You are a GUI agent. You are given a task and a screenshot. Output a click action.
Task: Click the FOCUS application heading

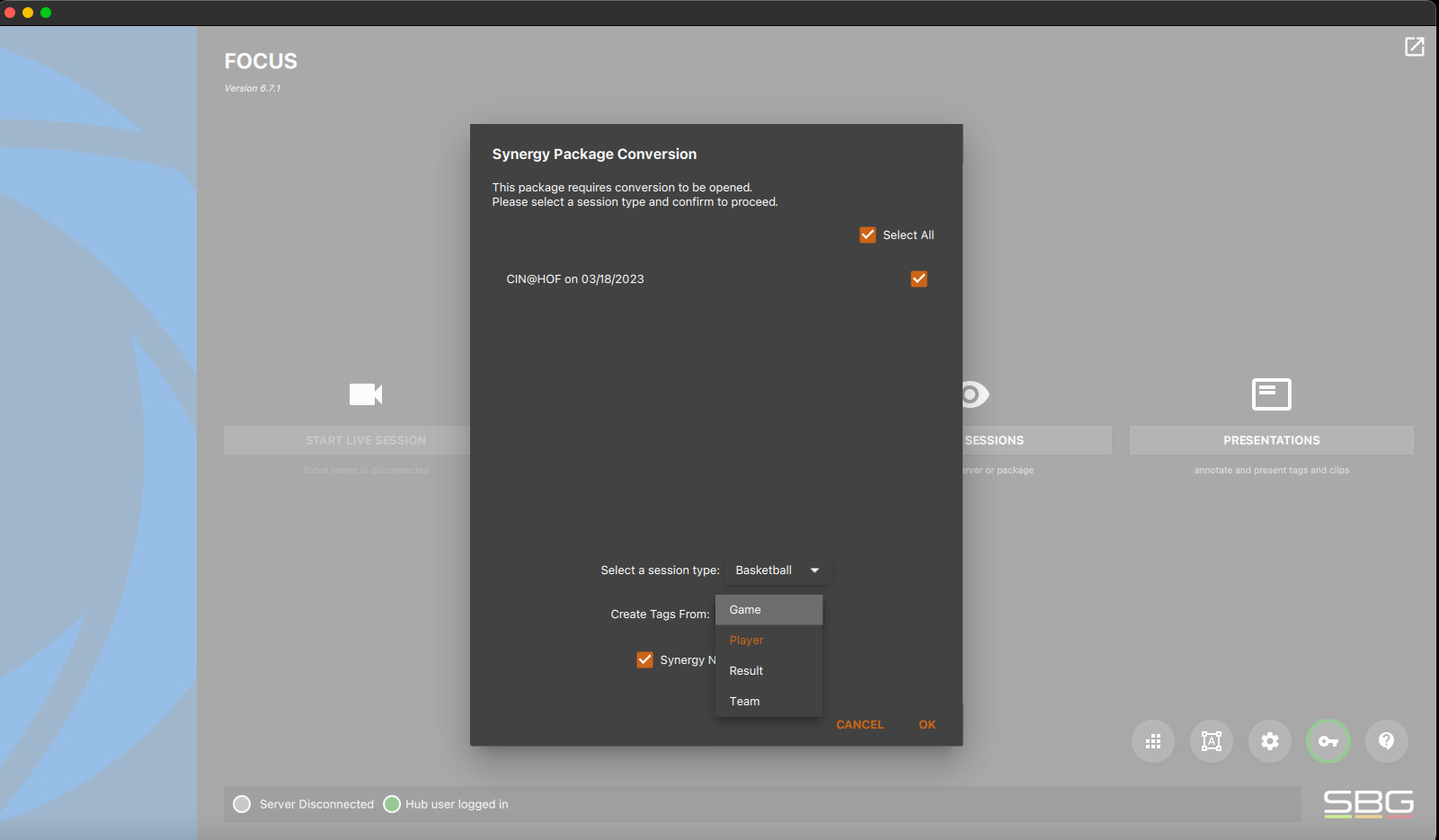(x=261, y=61)
